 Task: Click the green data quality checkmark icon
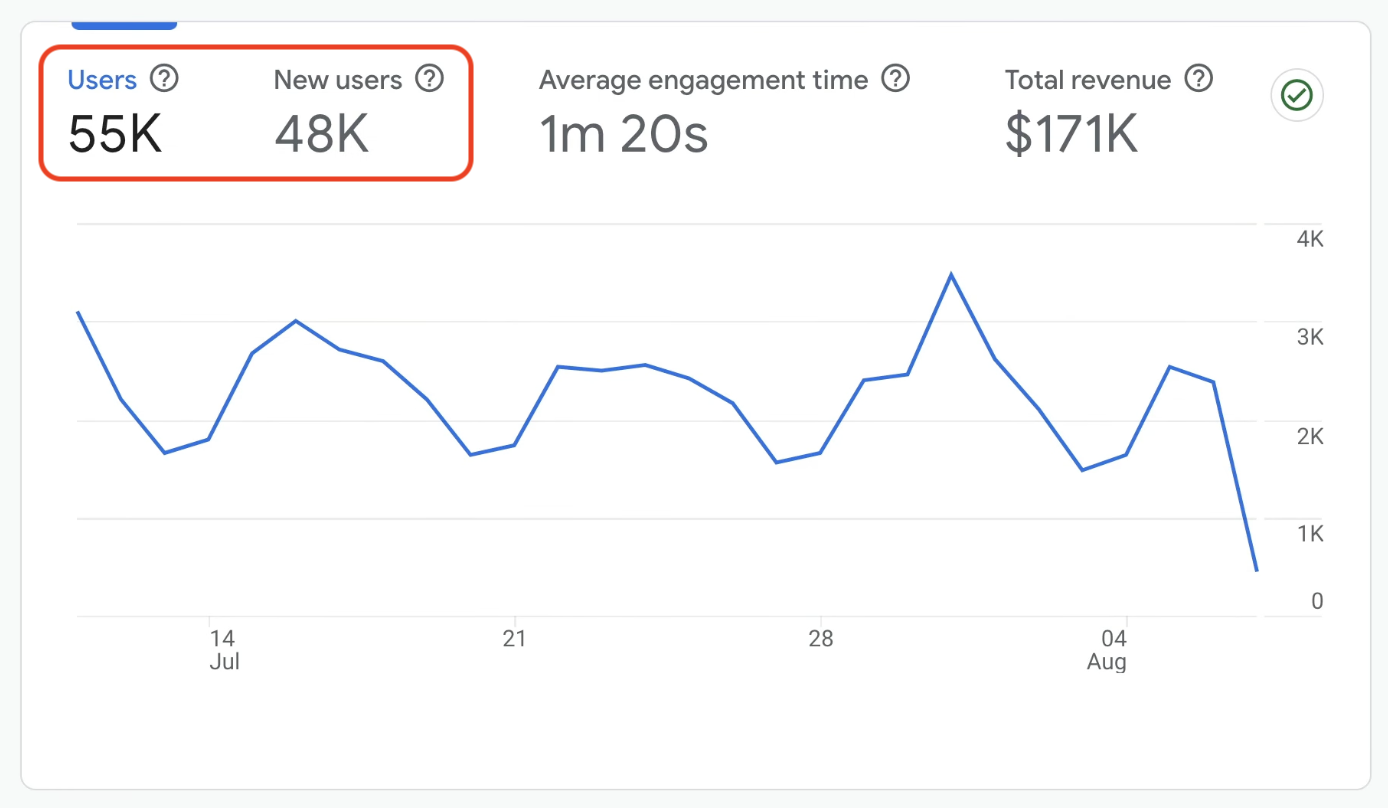point(1297,96)
